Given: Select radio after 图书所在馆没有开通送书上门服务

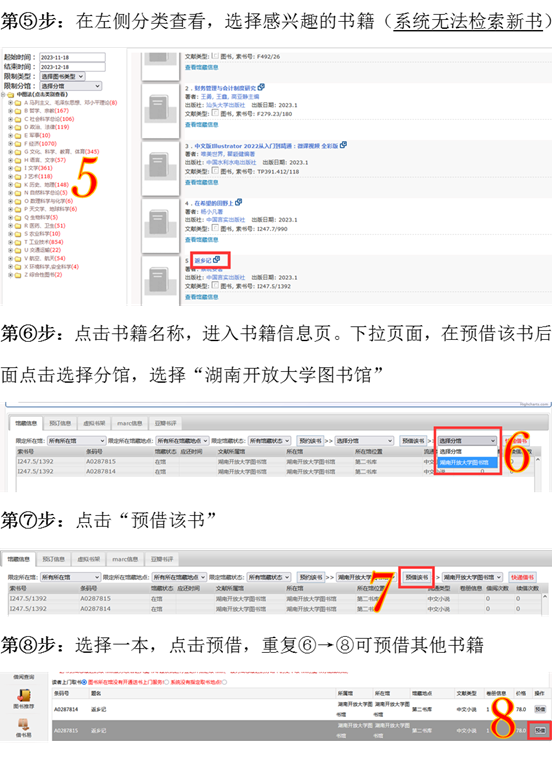Looking at the screenshot, I should [167, 682].
